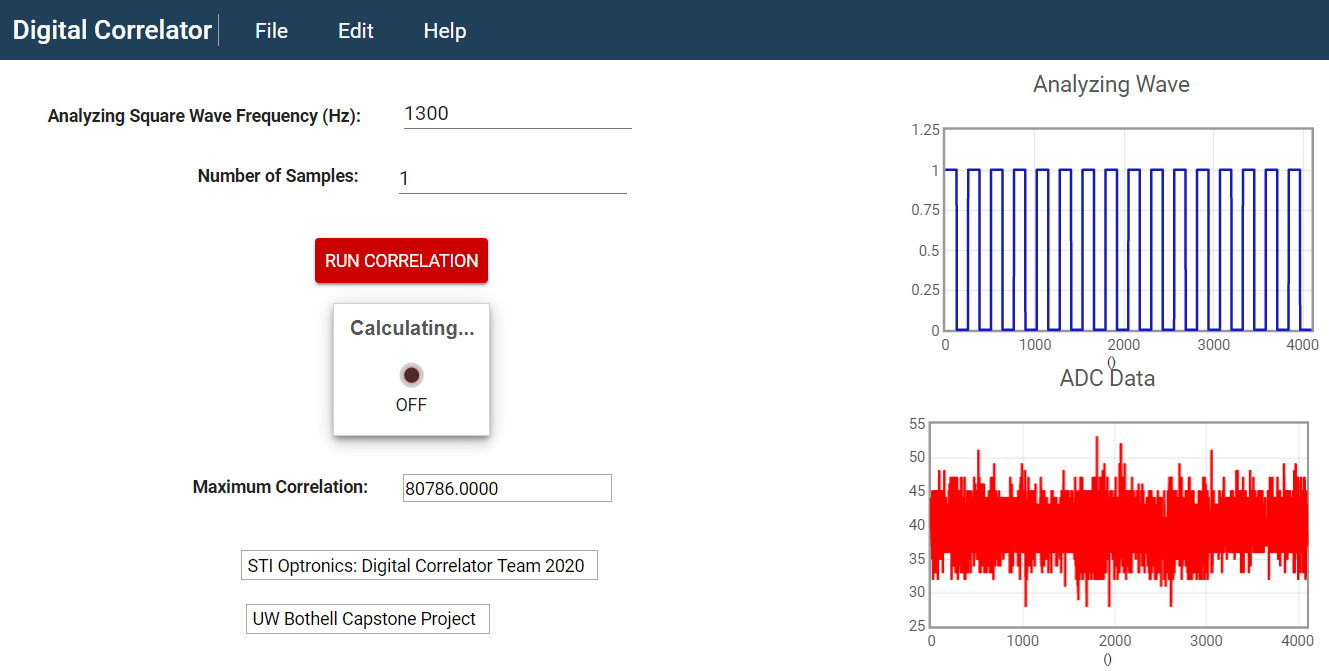Click the Calculating... panel heading
1329x671 pixels.
click(412, 328)
